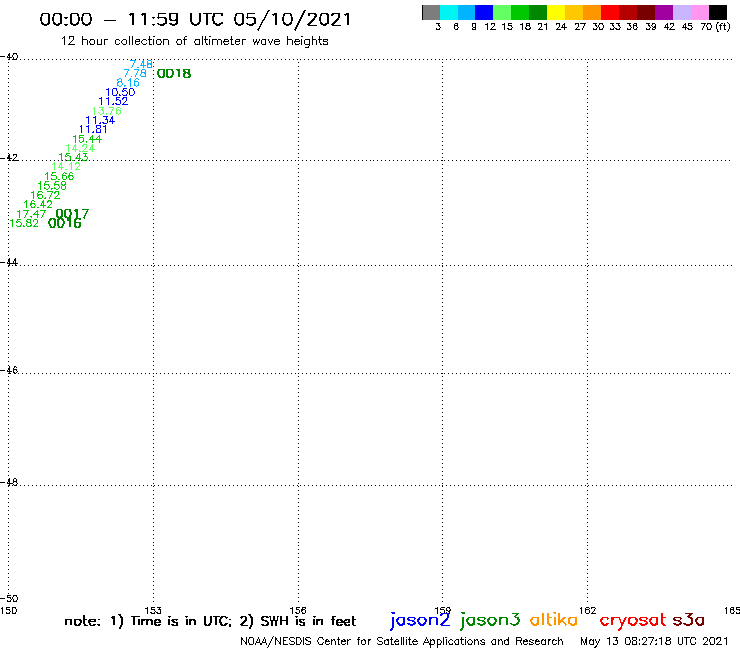Click the legend number 24
The image size is (740, 650).
coord(561,27)
